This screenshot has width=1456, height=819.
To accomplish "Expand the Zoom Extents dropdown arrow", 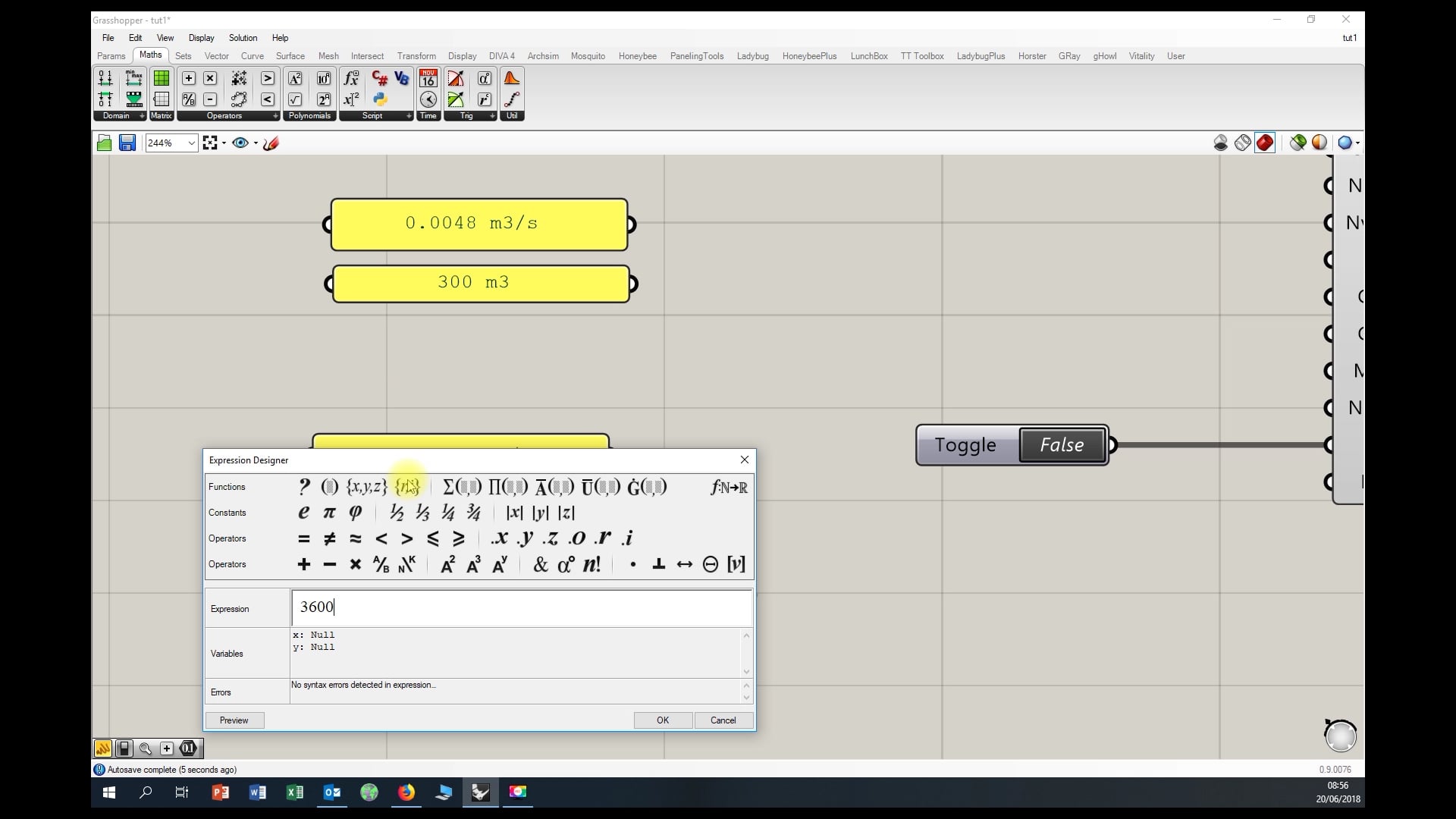I will coord(224,143).
